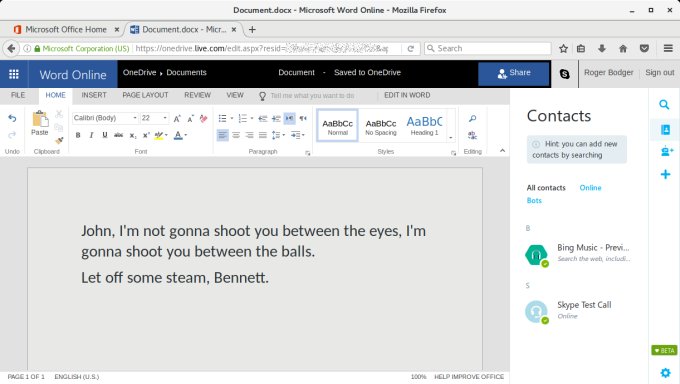The image size is (680, 384).
Task: Click the Tell me what you want to do box
Action: [312, 95]
